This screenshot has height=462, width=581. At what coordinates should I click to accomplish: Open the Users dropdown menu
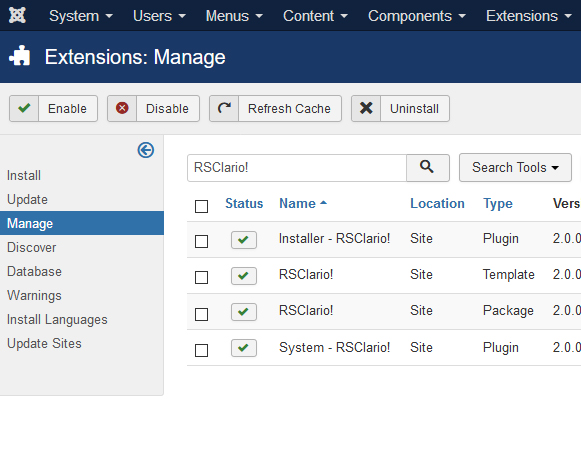tap(159, 16)
